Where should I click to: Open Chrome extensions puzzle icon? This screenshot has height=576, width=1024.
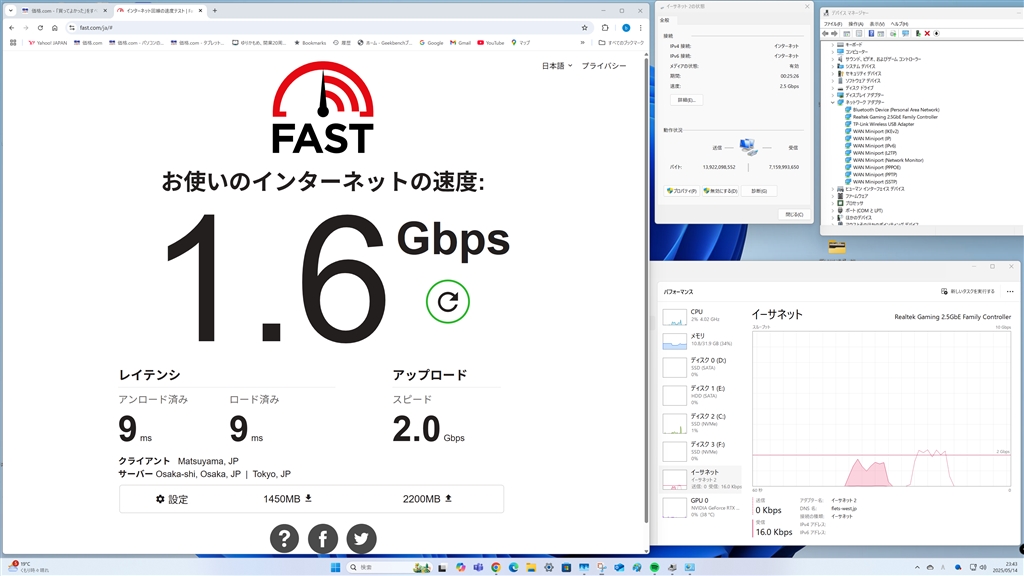pos(605,28)
